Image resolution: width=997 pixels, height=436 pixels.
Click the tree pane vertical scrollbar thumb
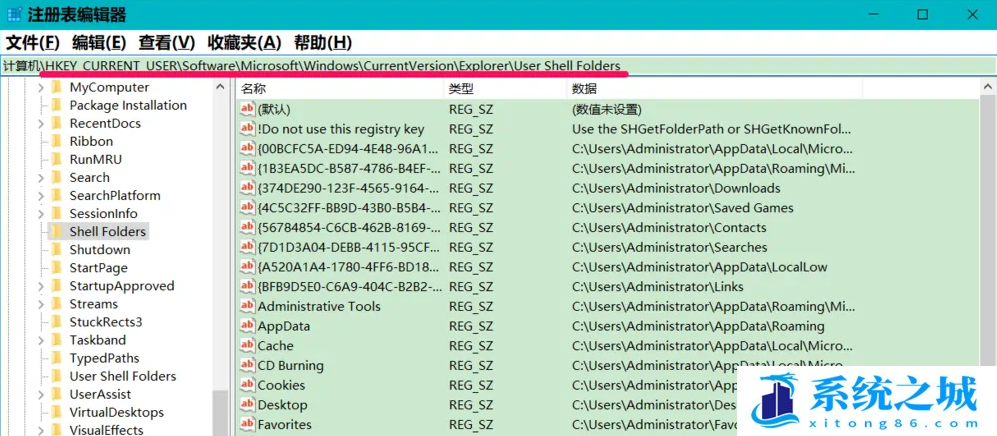point(221,413)
